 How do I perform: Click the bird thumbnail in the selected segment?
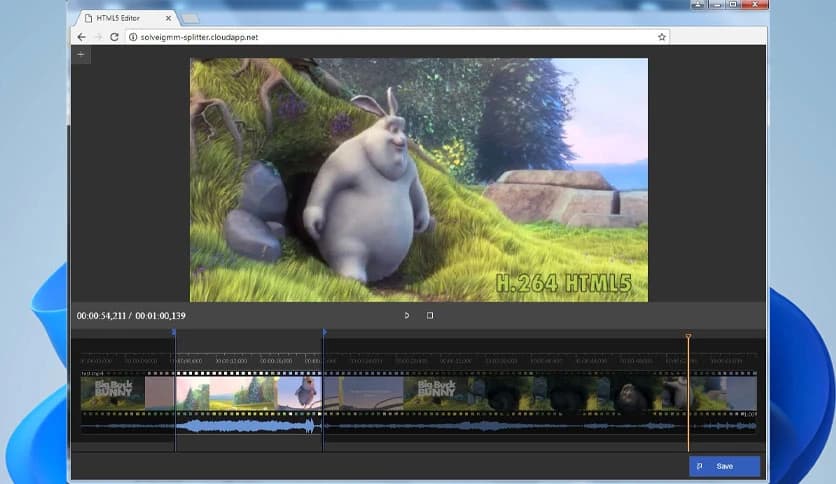300,393
